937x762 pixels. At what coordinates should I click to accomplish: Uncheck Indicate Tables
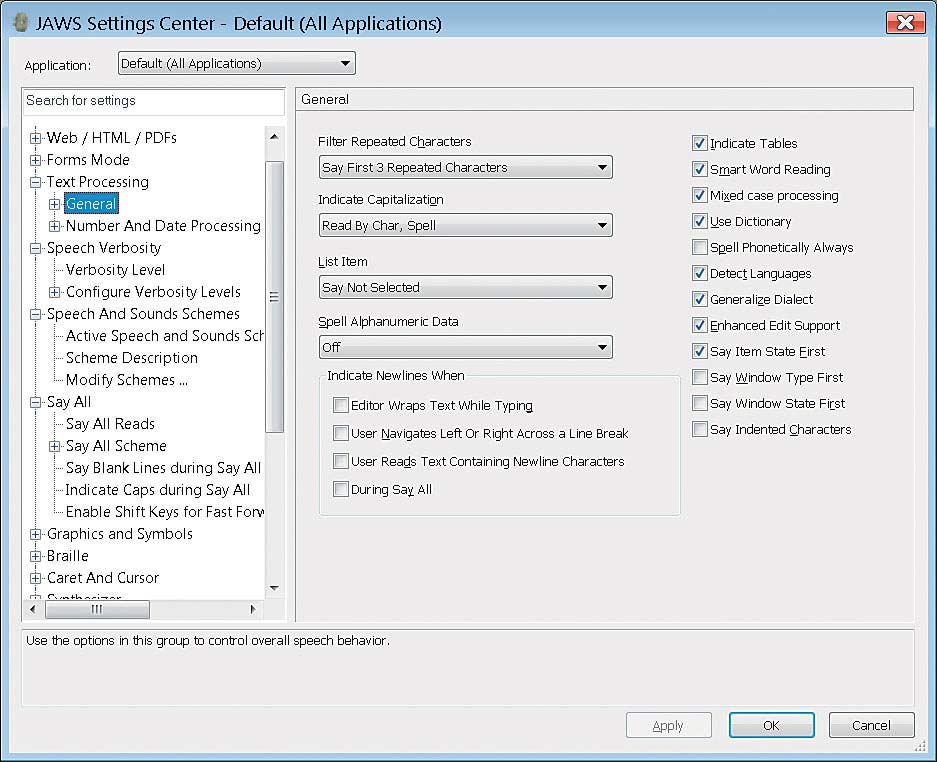point(700,143)
